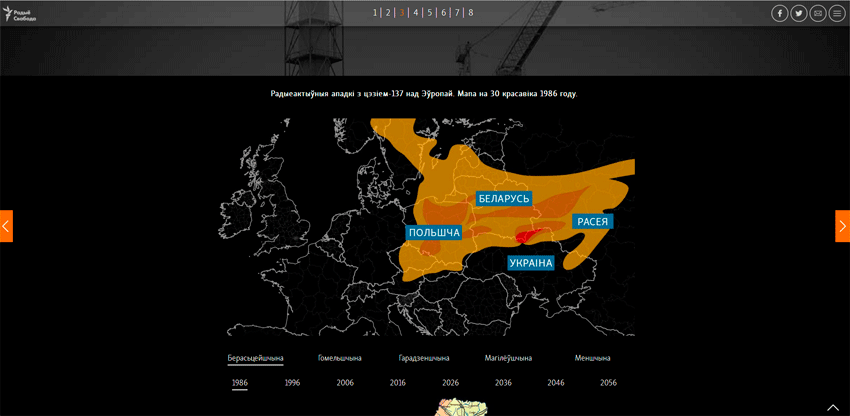Show the map for year 2056
Screen dimensions: 850x416
click(608, 383)
